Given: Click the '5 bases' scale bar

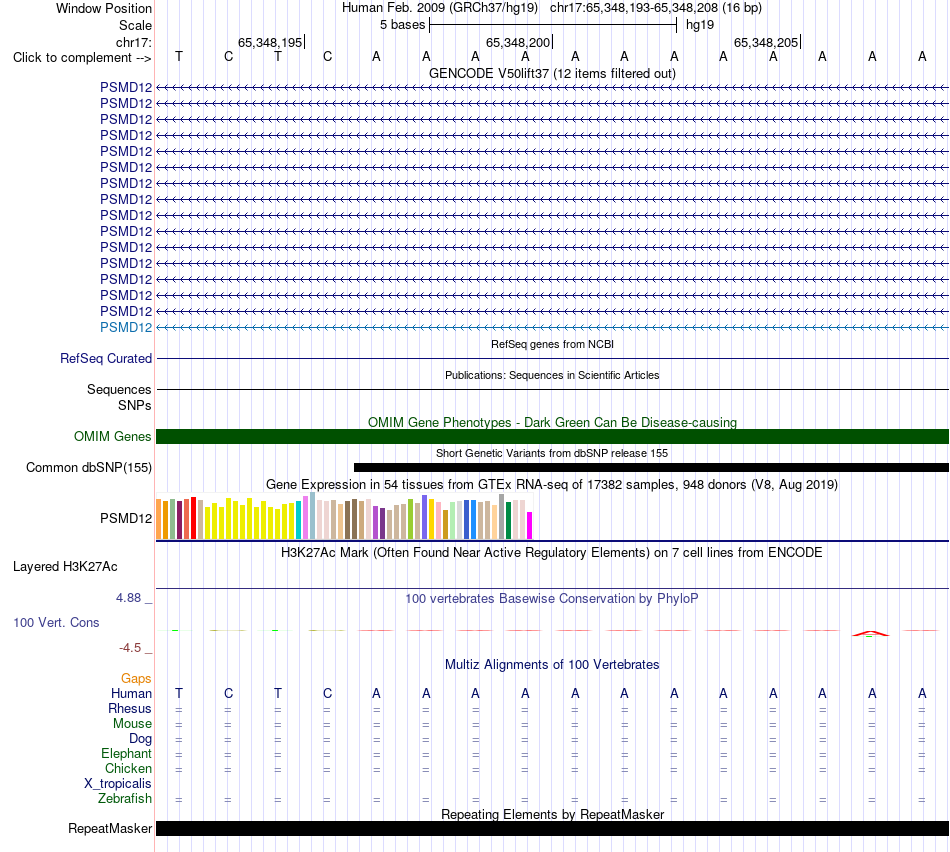Looking at the screenshot, I should (553, 25).
